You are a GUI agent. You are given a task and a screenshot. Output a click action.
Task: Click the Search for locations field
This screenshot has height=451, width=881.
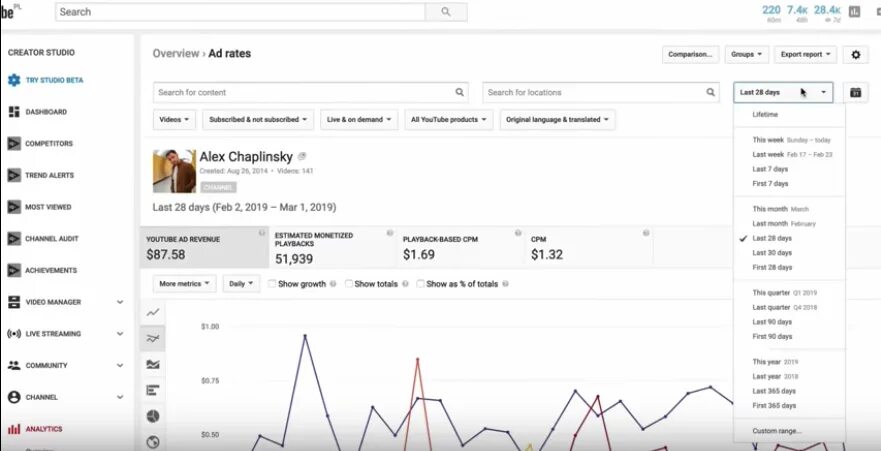click(x=601, y=92)
